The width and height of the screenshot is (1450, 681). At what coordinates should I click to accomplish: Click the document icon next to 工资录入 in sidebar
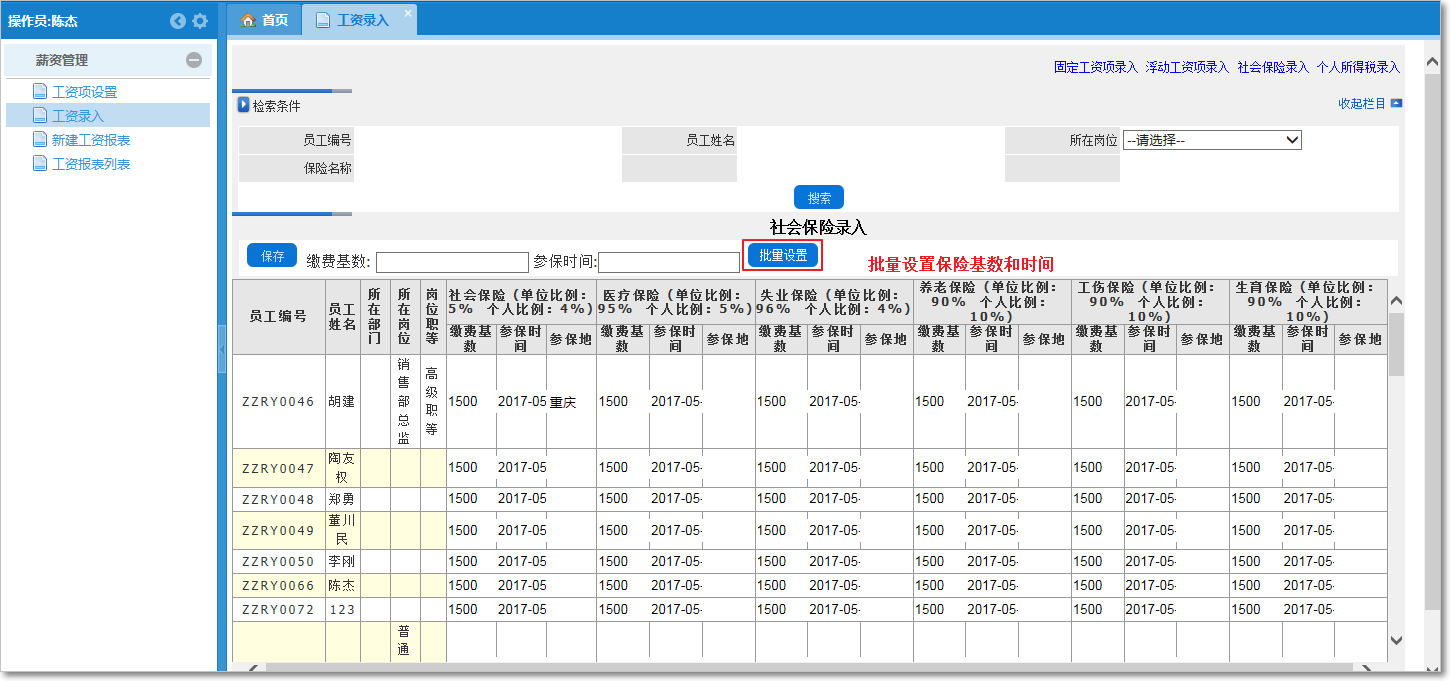click(x=40, y=114)
